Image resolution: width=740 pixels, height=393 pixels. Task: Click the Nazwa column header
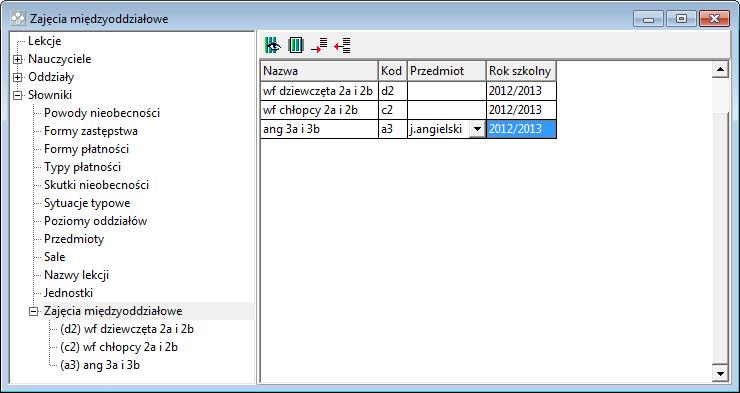point(319,71)
